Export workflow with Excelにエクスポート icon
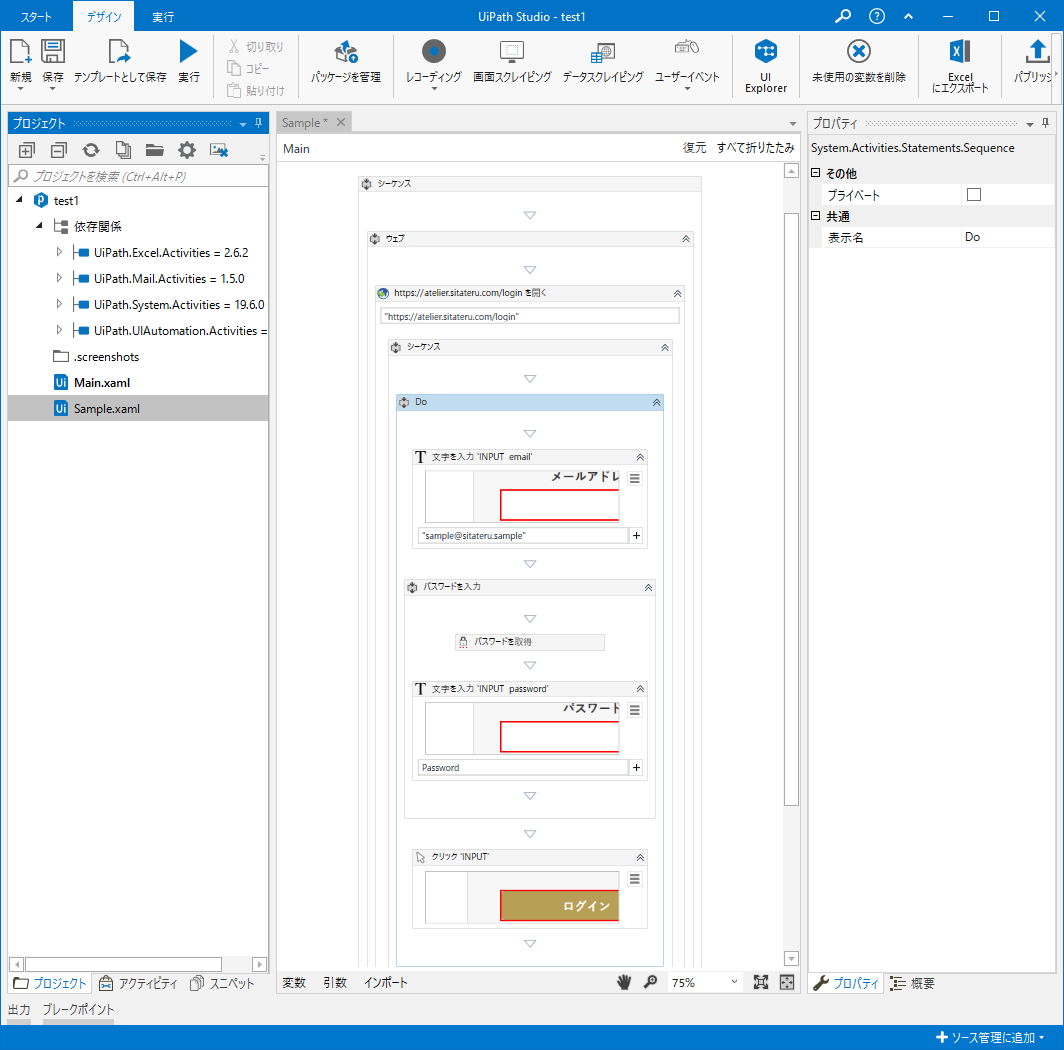 pyautogui.click(x=960, y=52)
